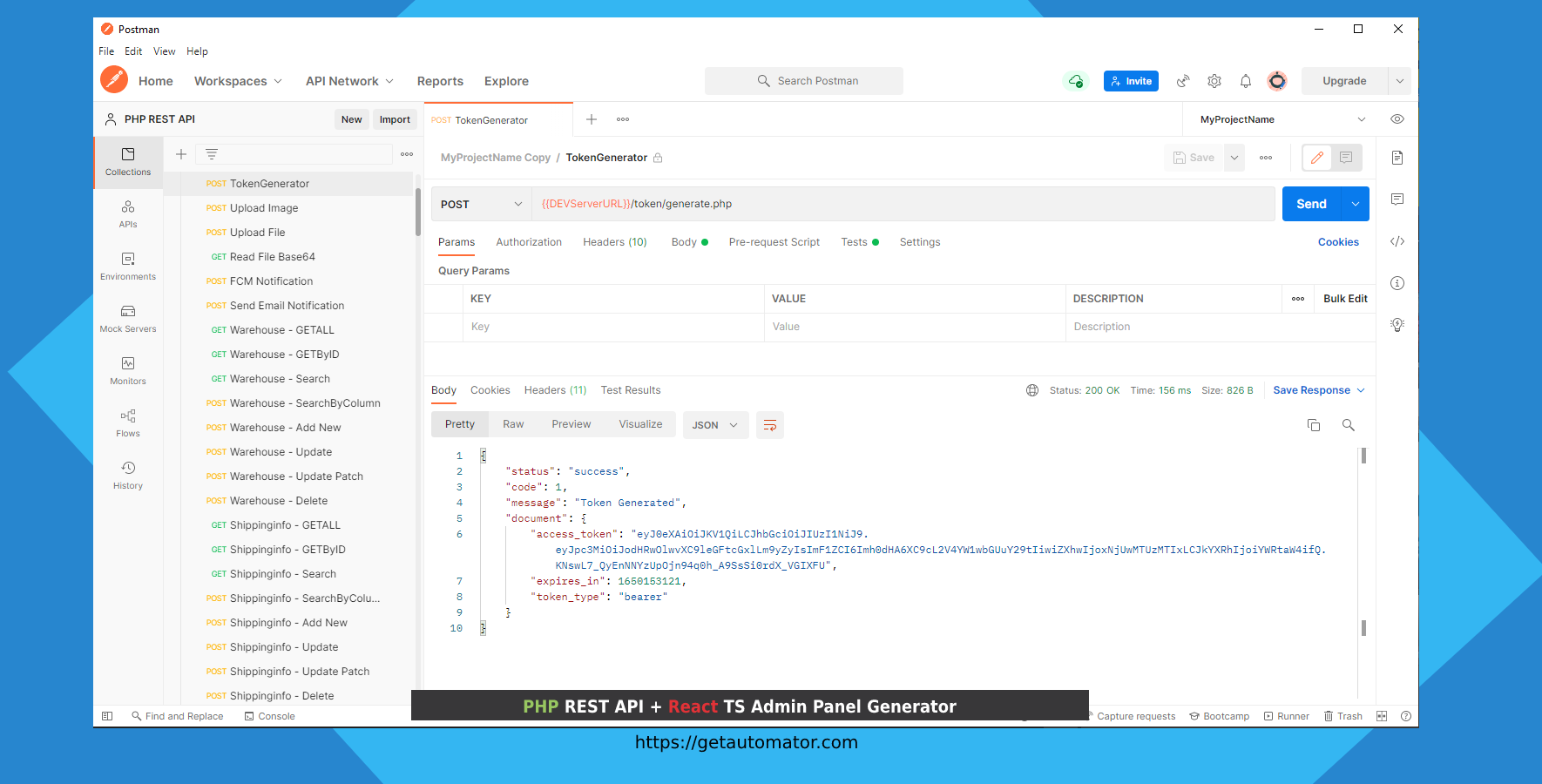Image resolution: width=1542 pixels, height=784 pixels.
Task: Click the query param Key field
Action: [613, 327]
